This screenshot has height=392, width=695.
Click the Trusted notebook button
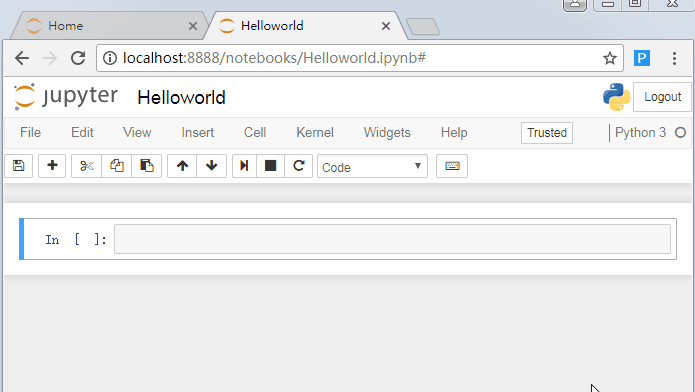click(x=547, y=133)
